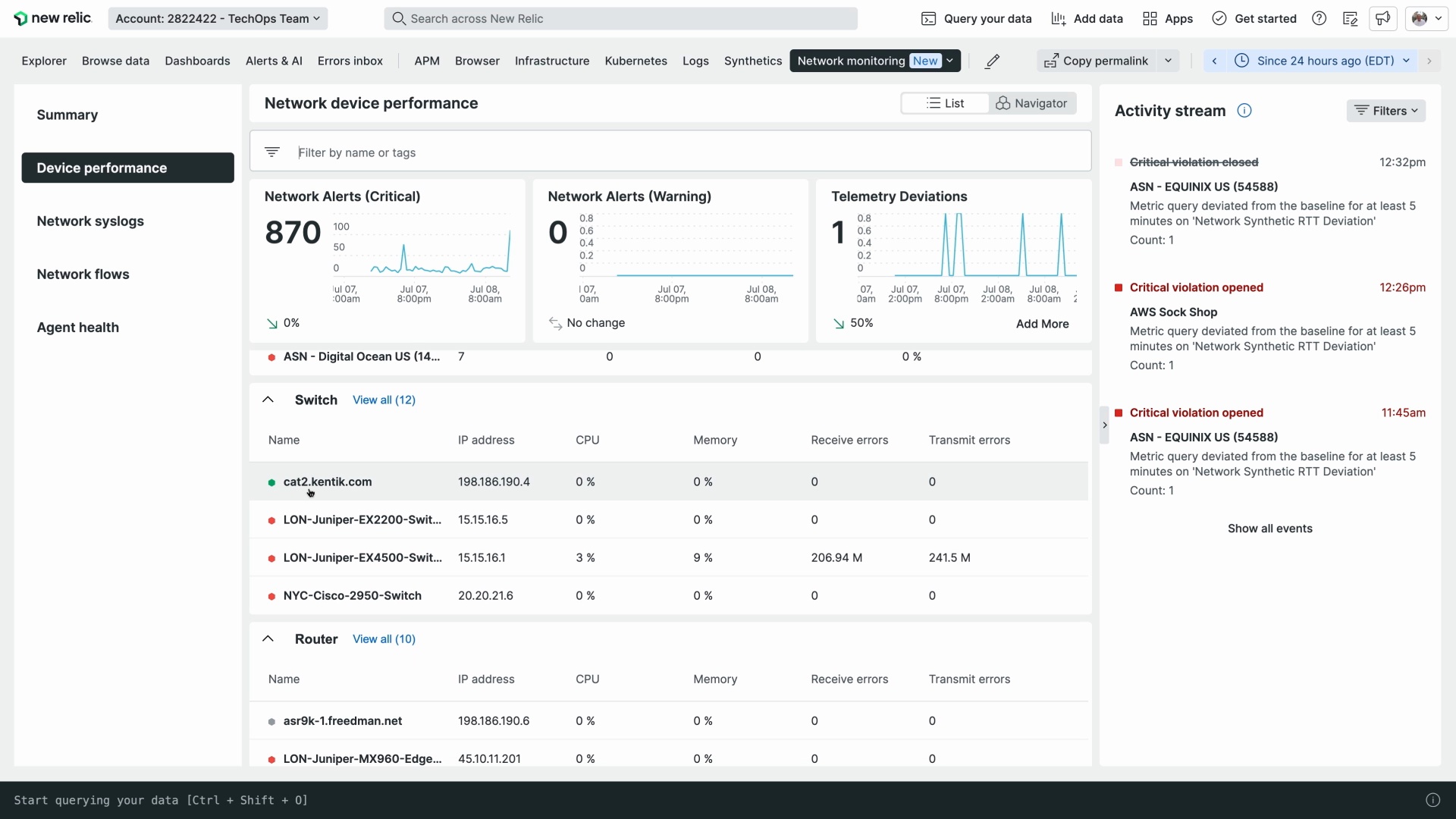The image size is (1456, 819).
Task: Open the help question mark icon
Action: (x=1319, y=18)
